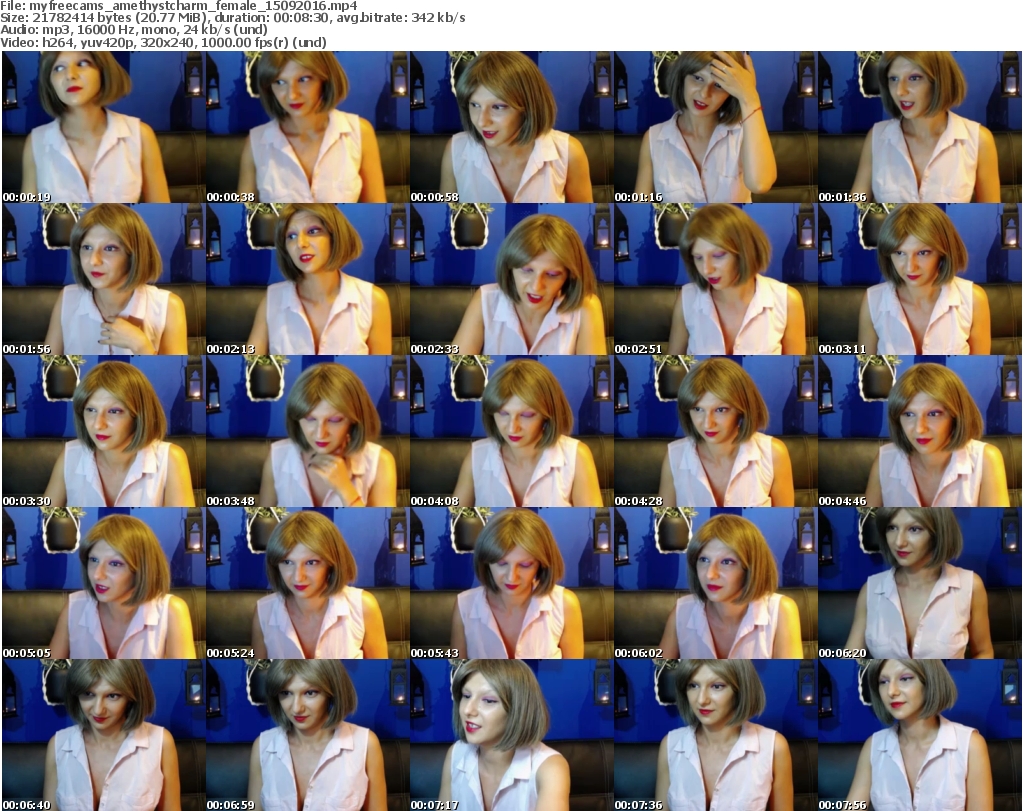Select the thumbnail stamped 00:07:56
This screenshot has height=811, width=1024.
pos(920,735)
